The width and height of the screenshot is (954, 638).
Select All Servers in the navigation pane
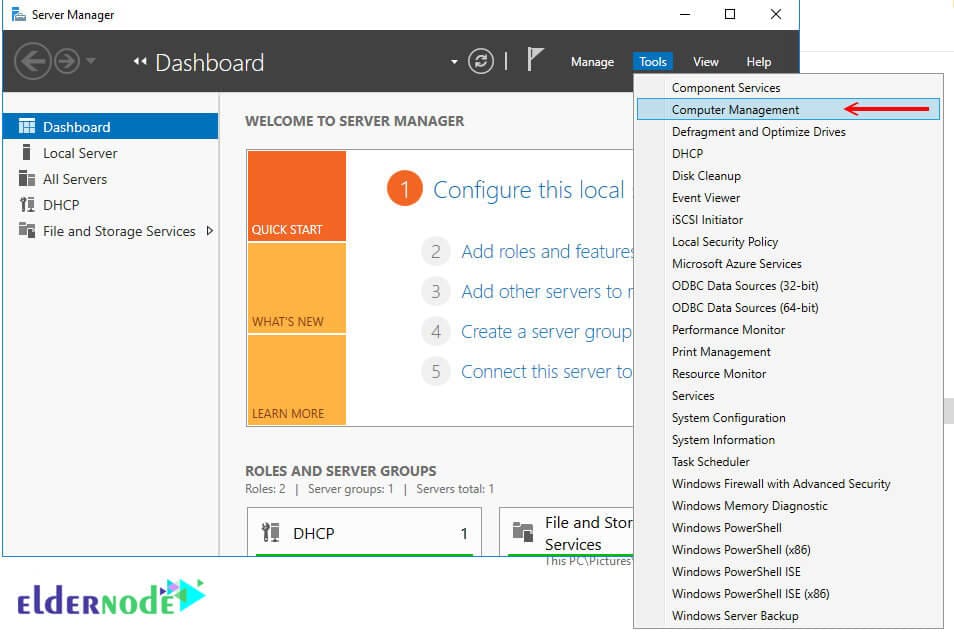[72, 178]
